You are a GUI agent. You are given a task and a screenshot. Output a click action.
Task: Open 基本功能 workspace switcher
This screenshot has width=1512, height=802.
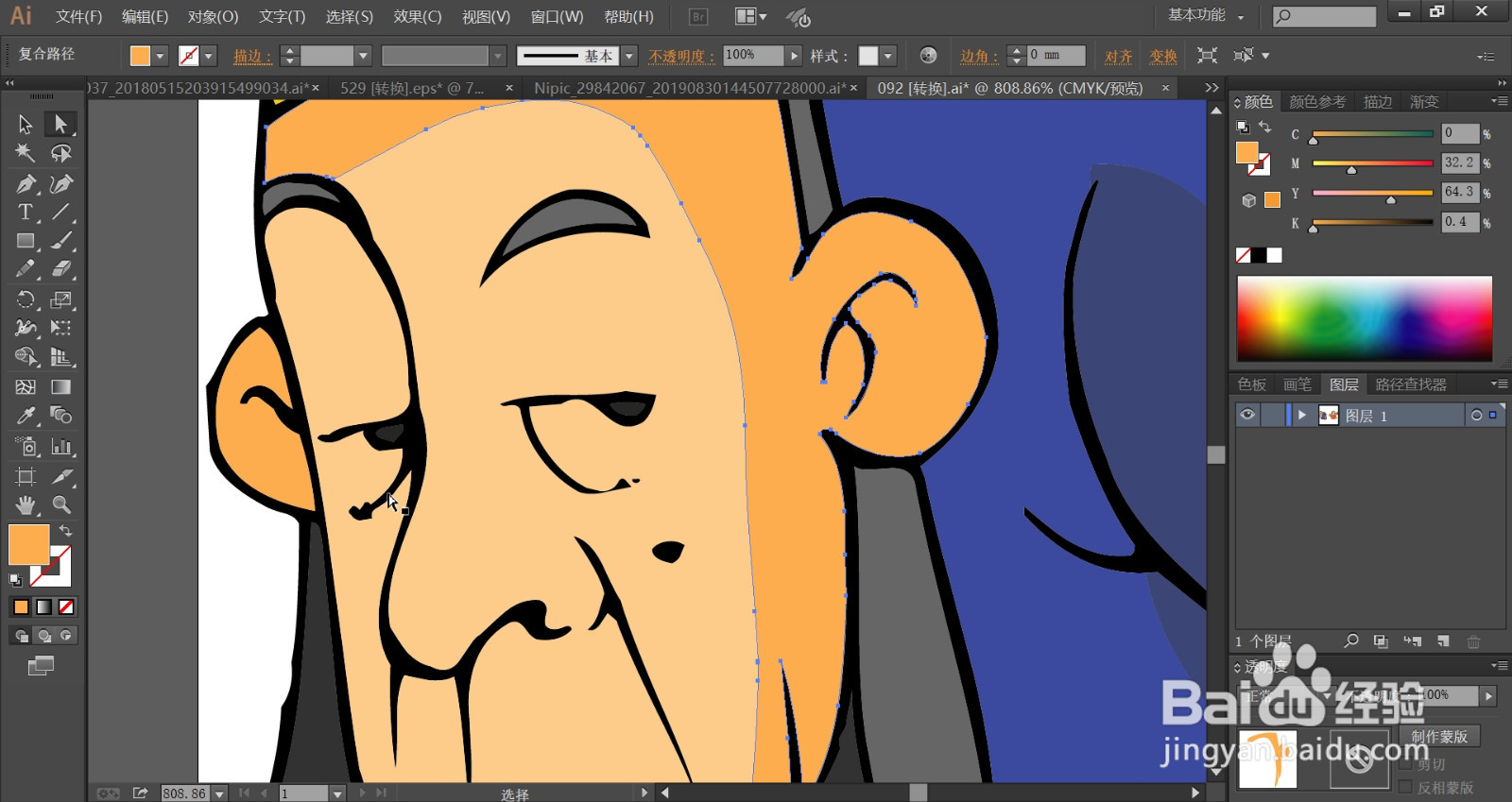click(x=1206, y=15)
